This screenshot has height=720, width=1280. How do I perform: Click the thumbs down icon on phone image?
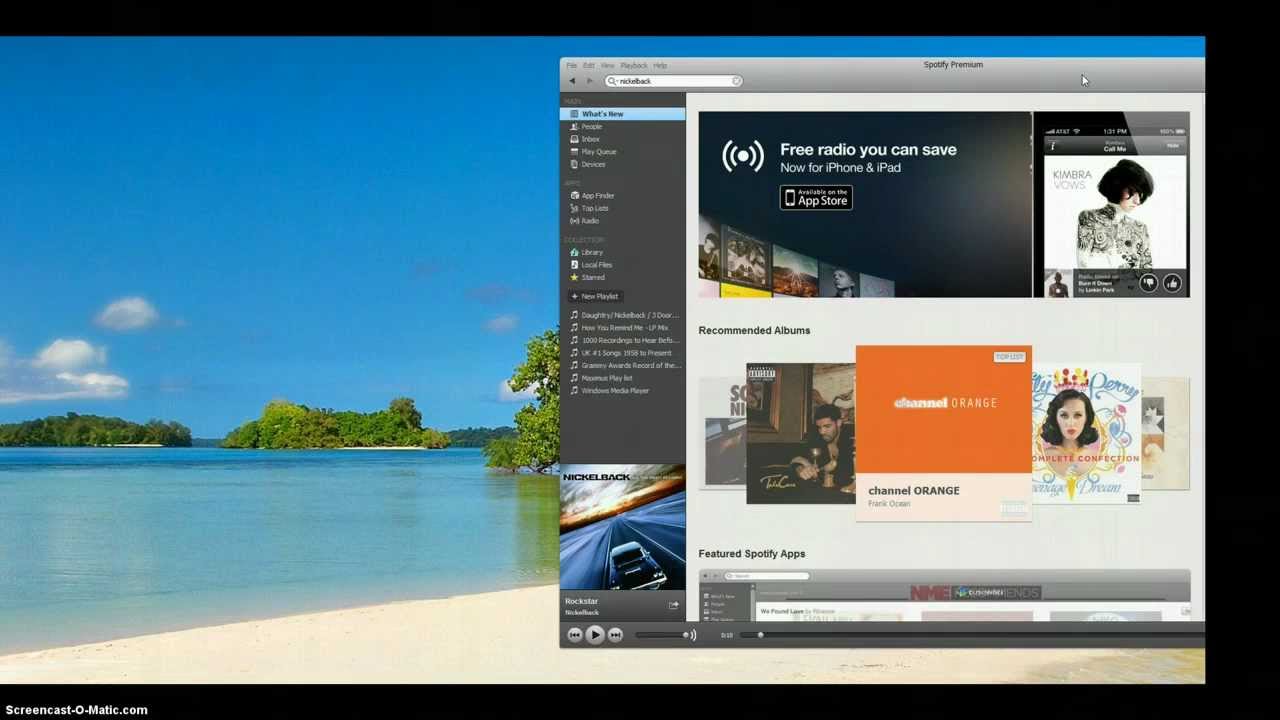coord(1148,283)
